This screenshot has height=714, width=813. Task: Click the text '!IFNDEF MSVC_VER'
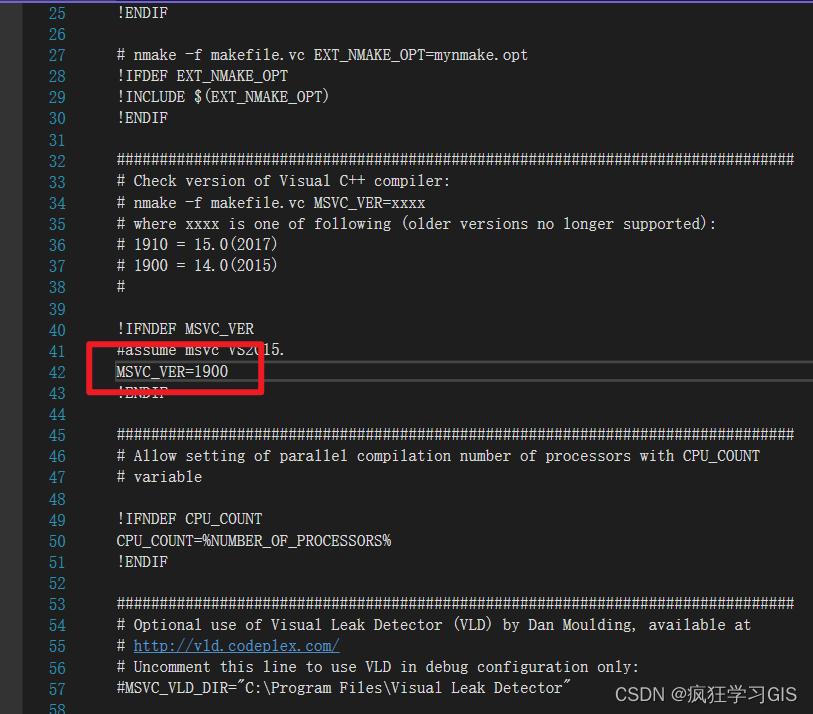[x=186, y=329]
